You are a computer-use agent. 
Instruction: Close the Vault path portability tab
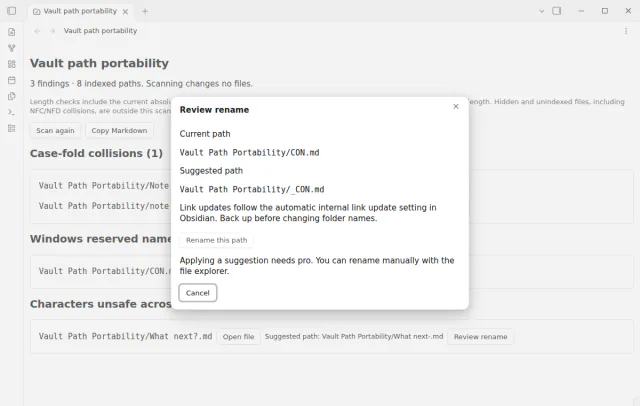[125, 11]
